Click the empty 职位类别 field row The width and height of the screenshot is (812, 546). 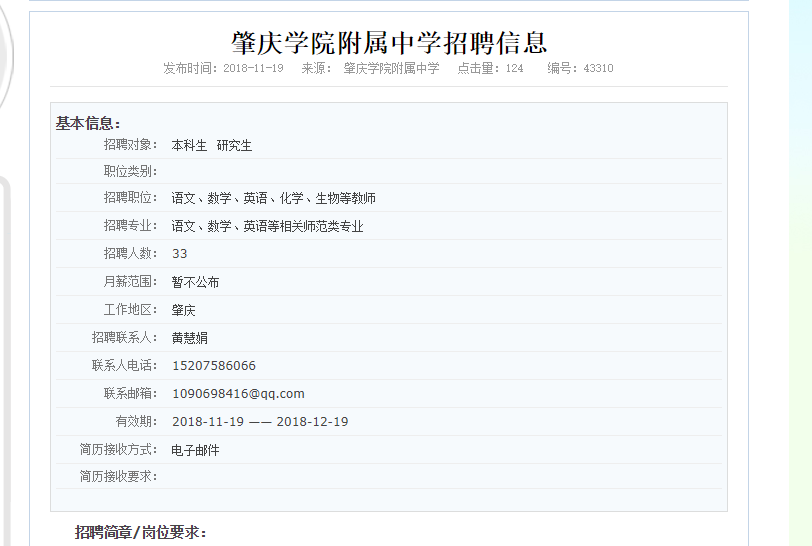pos(440,171)
